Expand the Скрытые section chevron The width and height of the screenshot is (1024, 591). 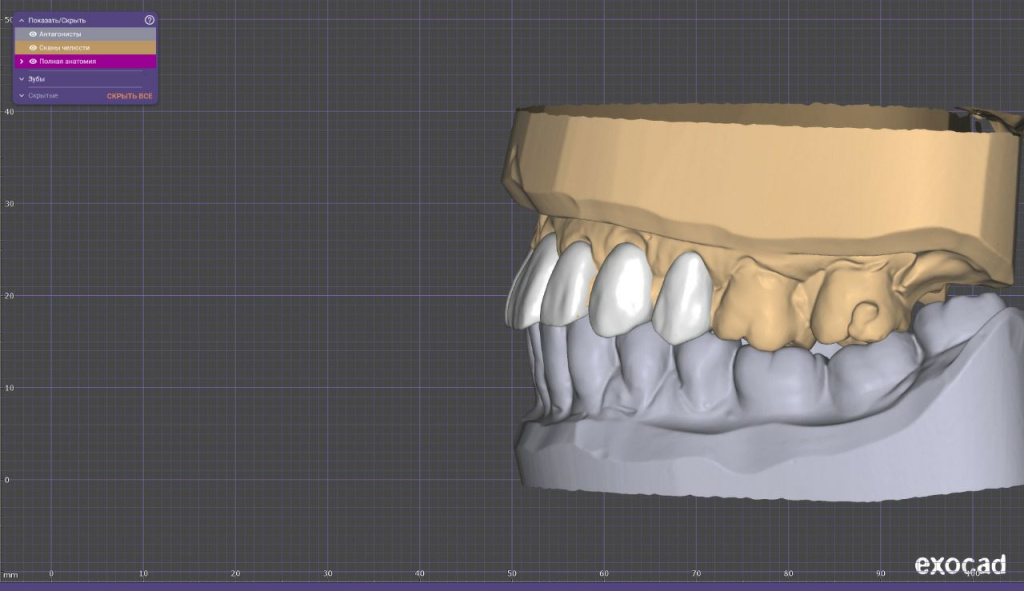tap(21, 95)
